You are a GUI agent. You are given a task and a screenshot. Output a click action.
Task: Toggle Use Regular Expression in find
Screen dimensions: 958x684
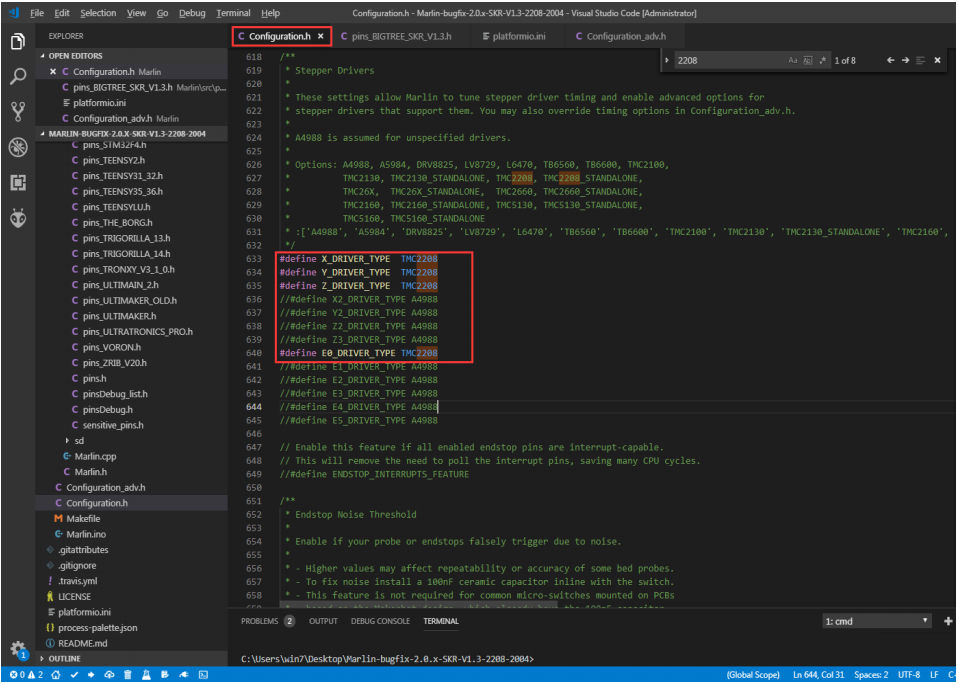[x=824, y=61]
